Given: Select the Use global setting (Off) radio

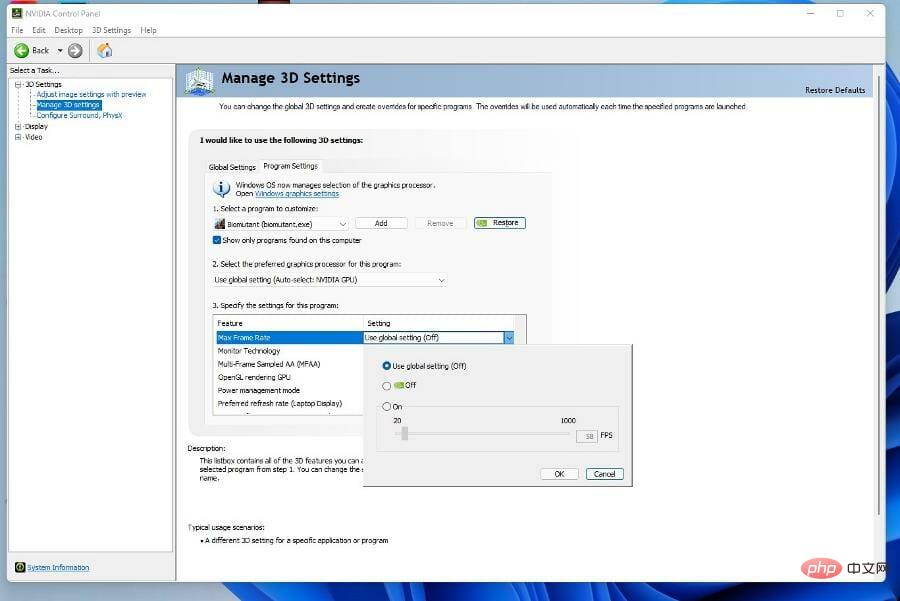Looking at the screenshot, I should point(386,366).
